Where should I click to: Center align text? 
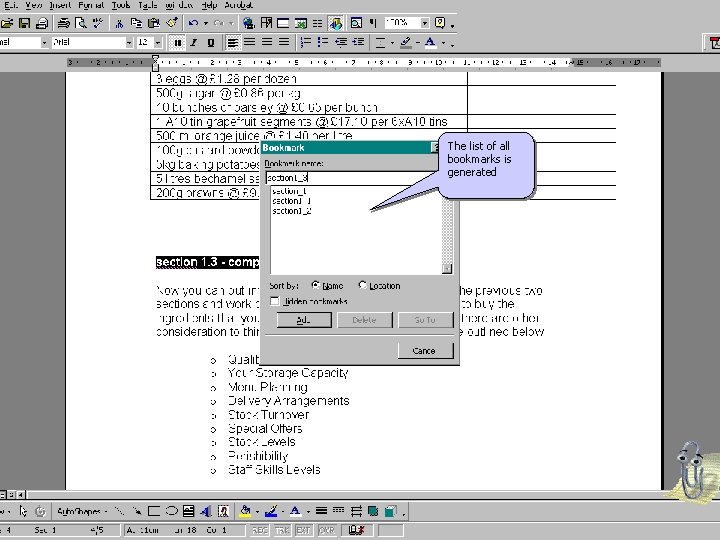click(250, 42)
